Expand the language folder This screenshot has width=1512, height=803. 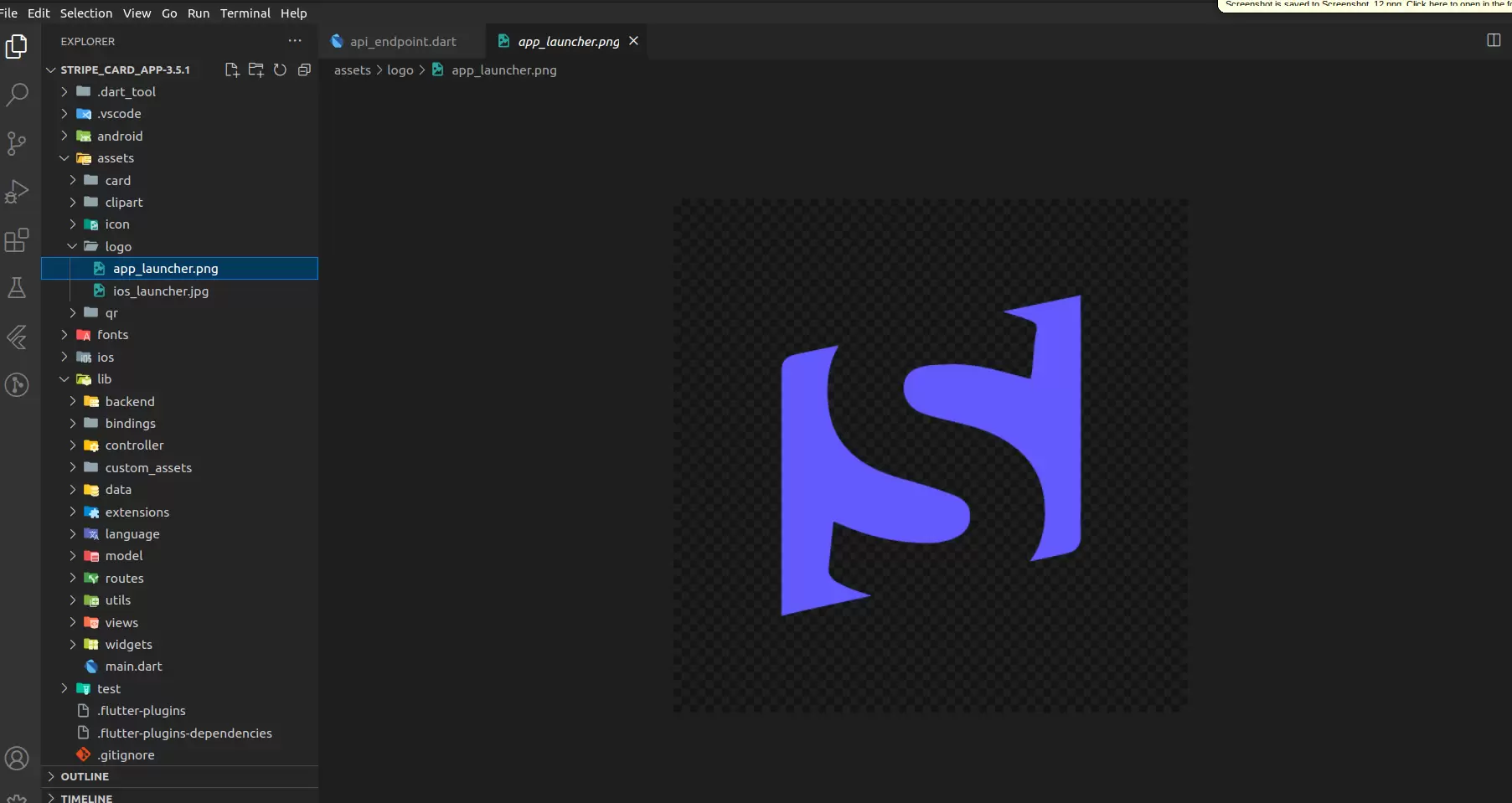(179, 533)
